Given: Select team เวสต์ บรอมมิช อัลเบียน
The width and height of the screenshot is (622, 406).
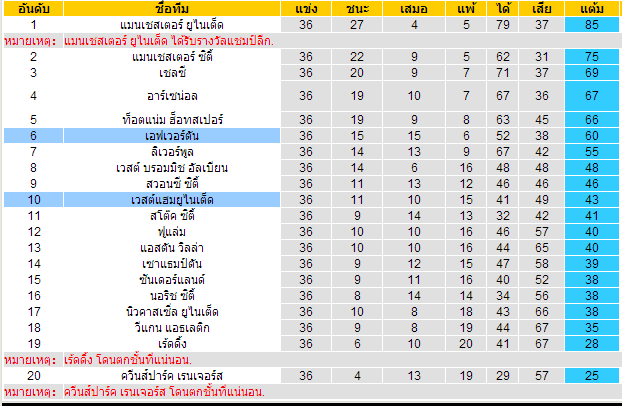Looking at the screenshot, I should [x=172, y=168].
